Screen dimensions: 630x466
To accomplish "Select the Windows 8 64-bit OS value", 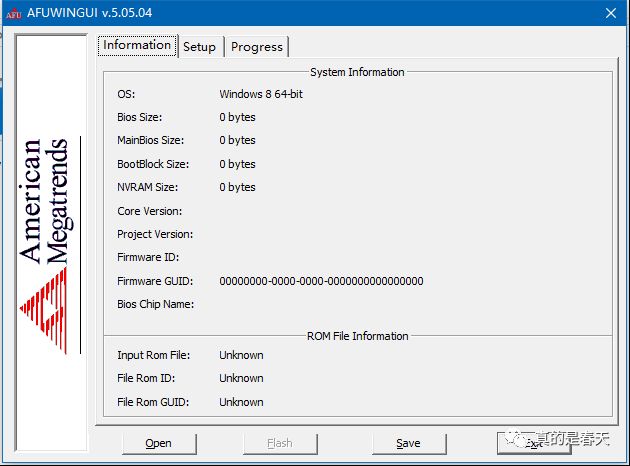I will [x=261, y=94].
